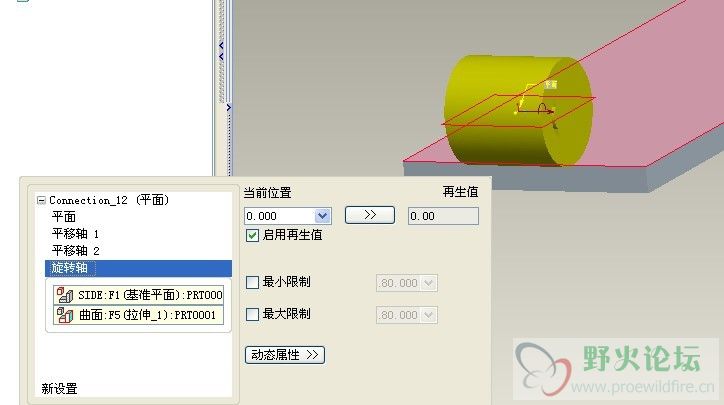Click the 再生值 0.00 field
This screenshot has height=405, width=724.
click(x=443, y=216)
